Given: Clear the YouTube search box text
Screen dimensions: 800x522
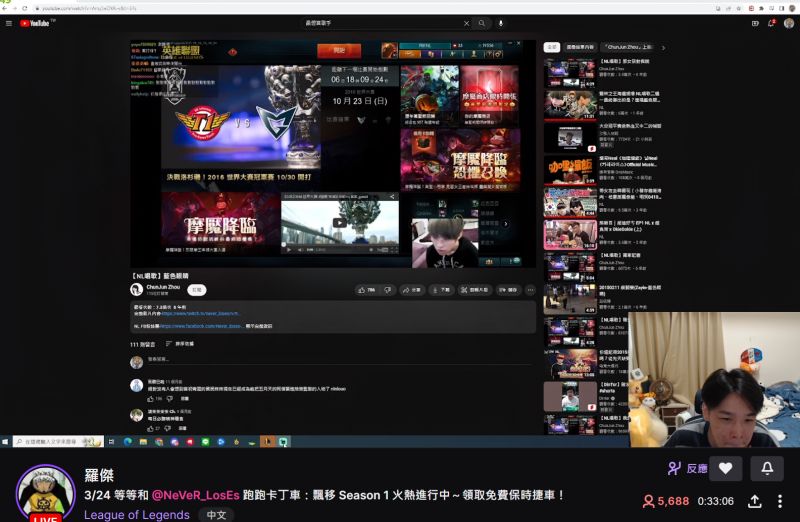Looking at the screenshot, I should 466,23.
